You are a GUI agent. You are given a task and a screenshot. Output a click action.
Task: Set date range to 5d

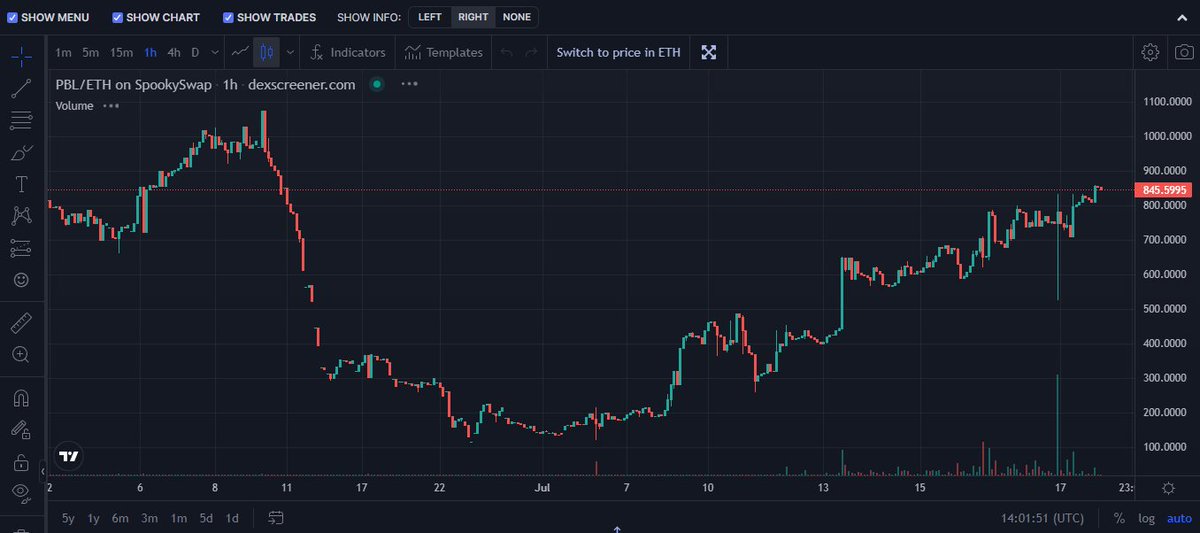tap(205, 518)
